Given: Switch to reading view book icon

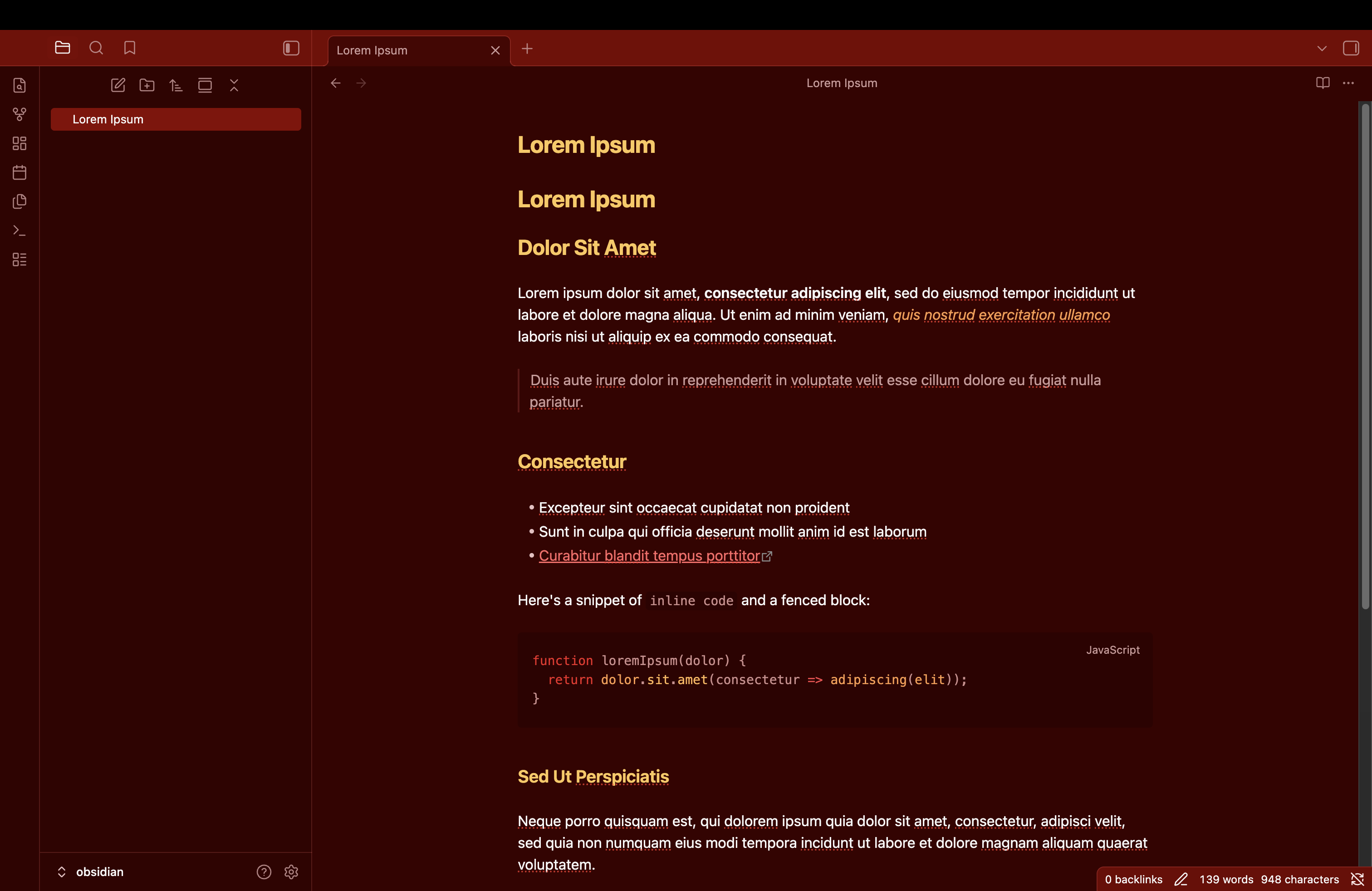Looking at the screenshot, I should 1323,83.
